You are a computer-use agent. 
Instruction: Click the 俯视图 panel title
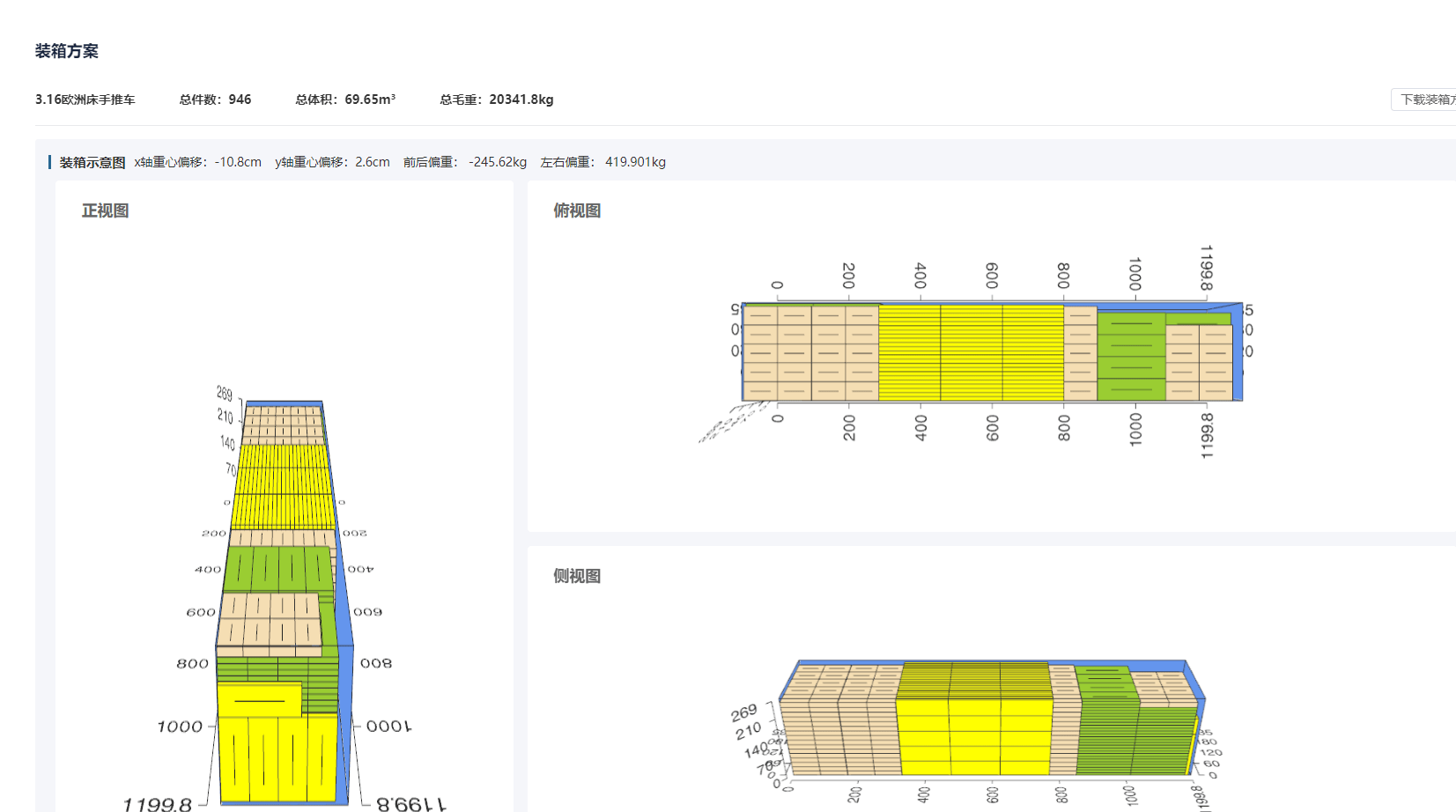[577, 210]
